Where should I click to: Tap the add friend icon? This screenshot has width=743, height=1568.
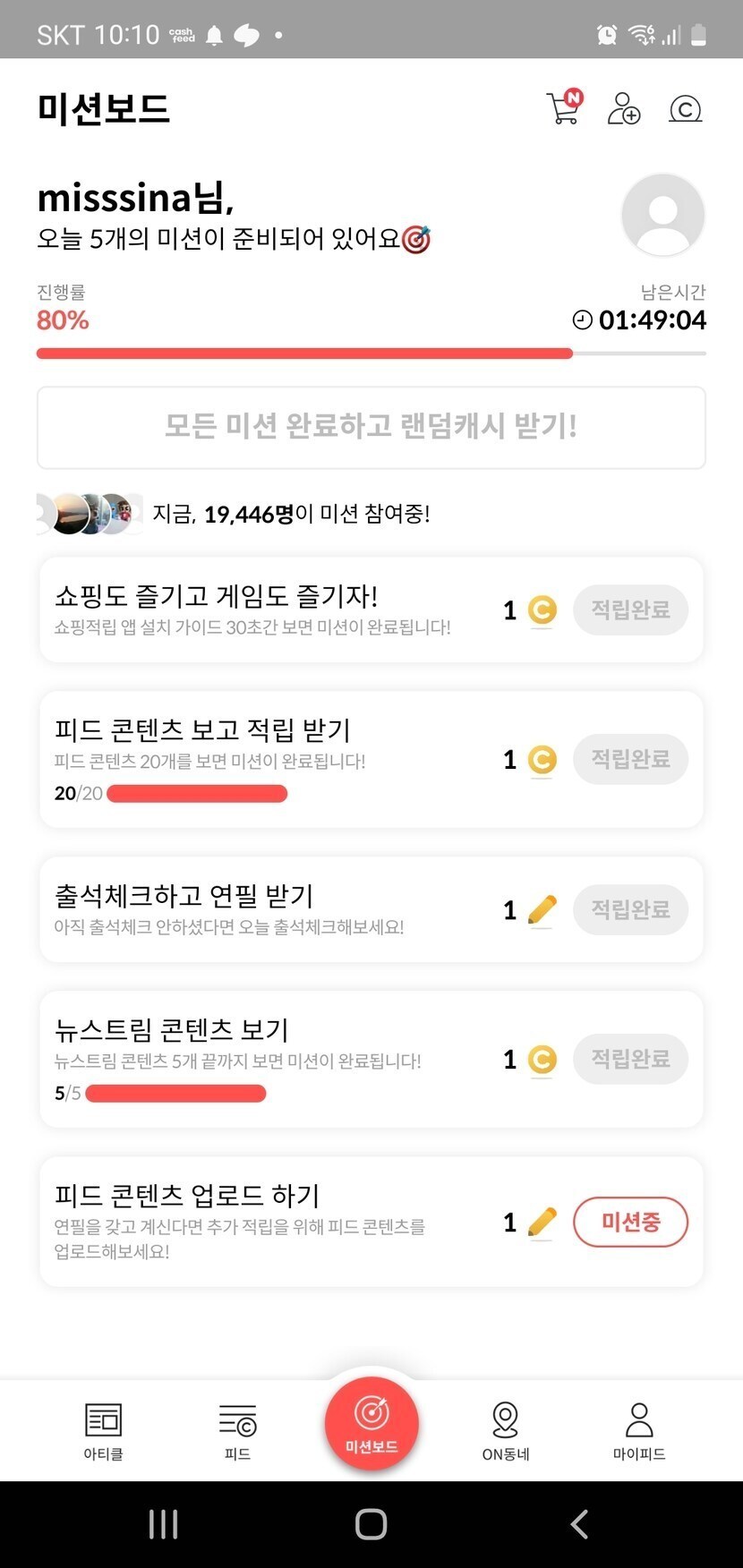click(623, 108)
